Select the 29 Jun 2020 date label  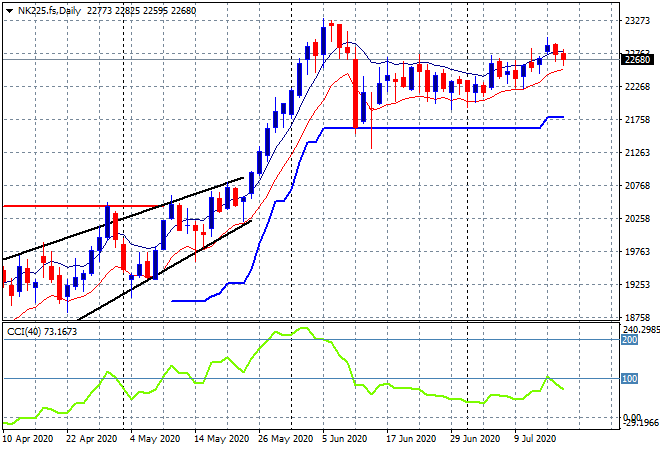coord(475,439)
